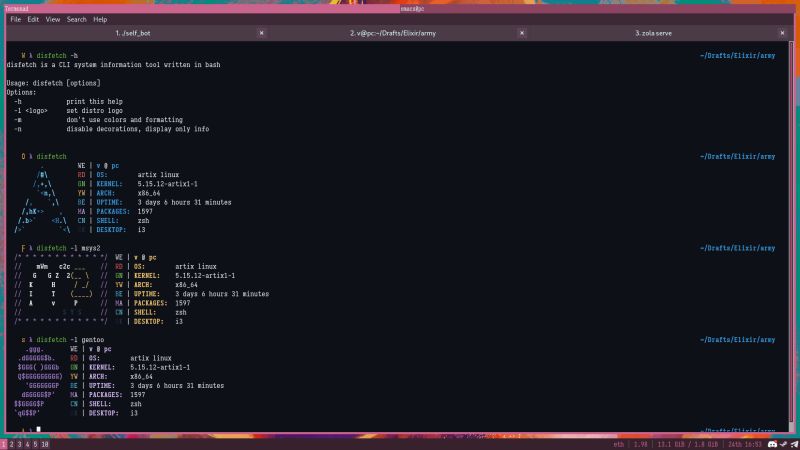Click '5.15.12-artix1-1' in the msys2 output

click(x=205, y=276)
